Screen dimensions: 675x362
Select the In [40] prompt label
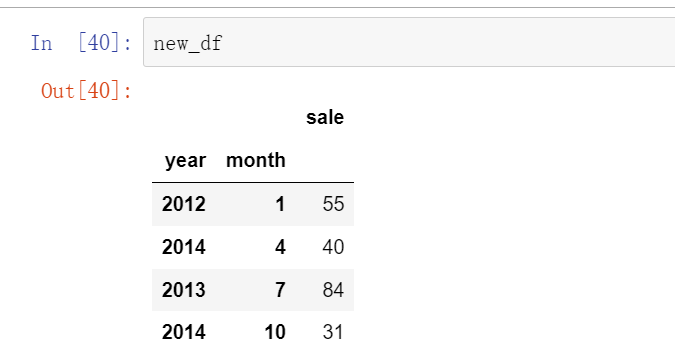(81, 43)
